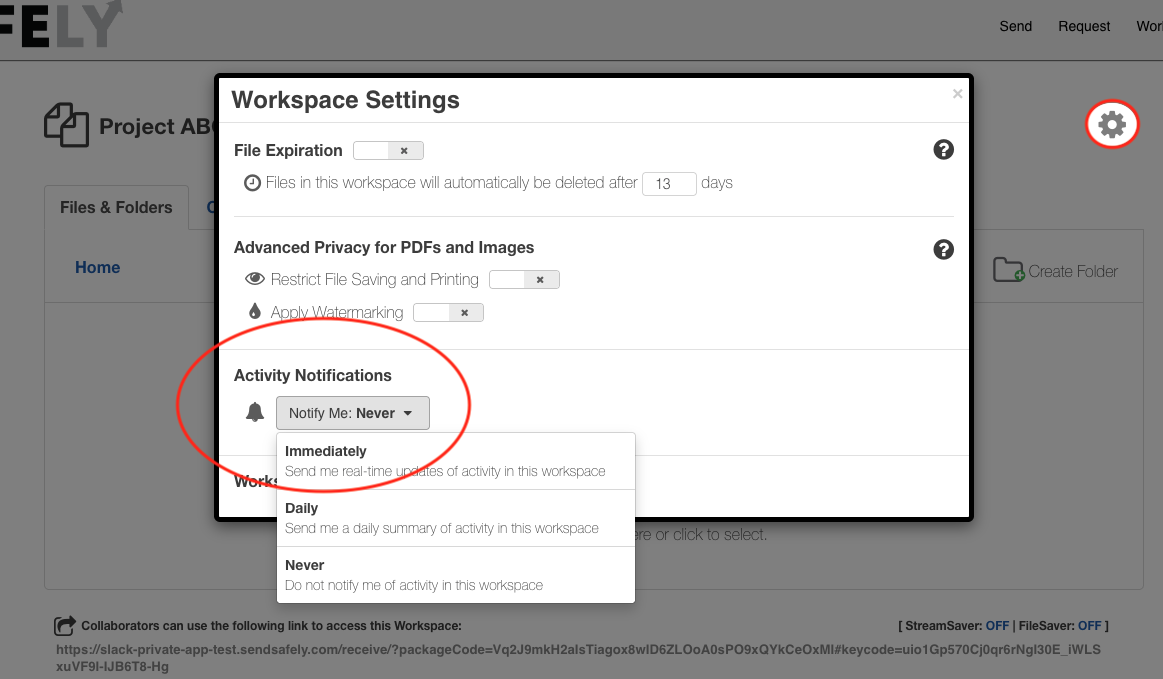Switch to Files & Folders tab

[x=116, y=208]
